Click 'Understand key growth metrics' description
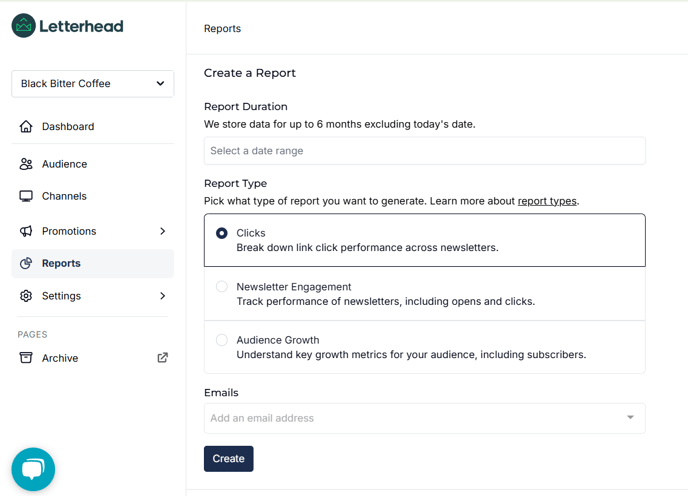Image resolution: width=688 pixels, height=496 pixels. 411,355
